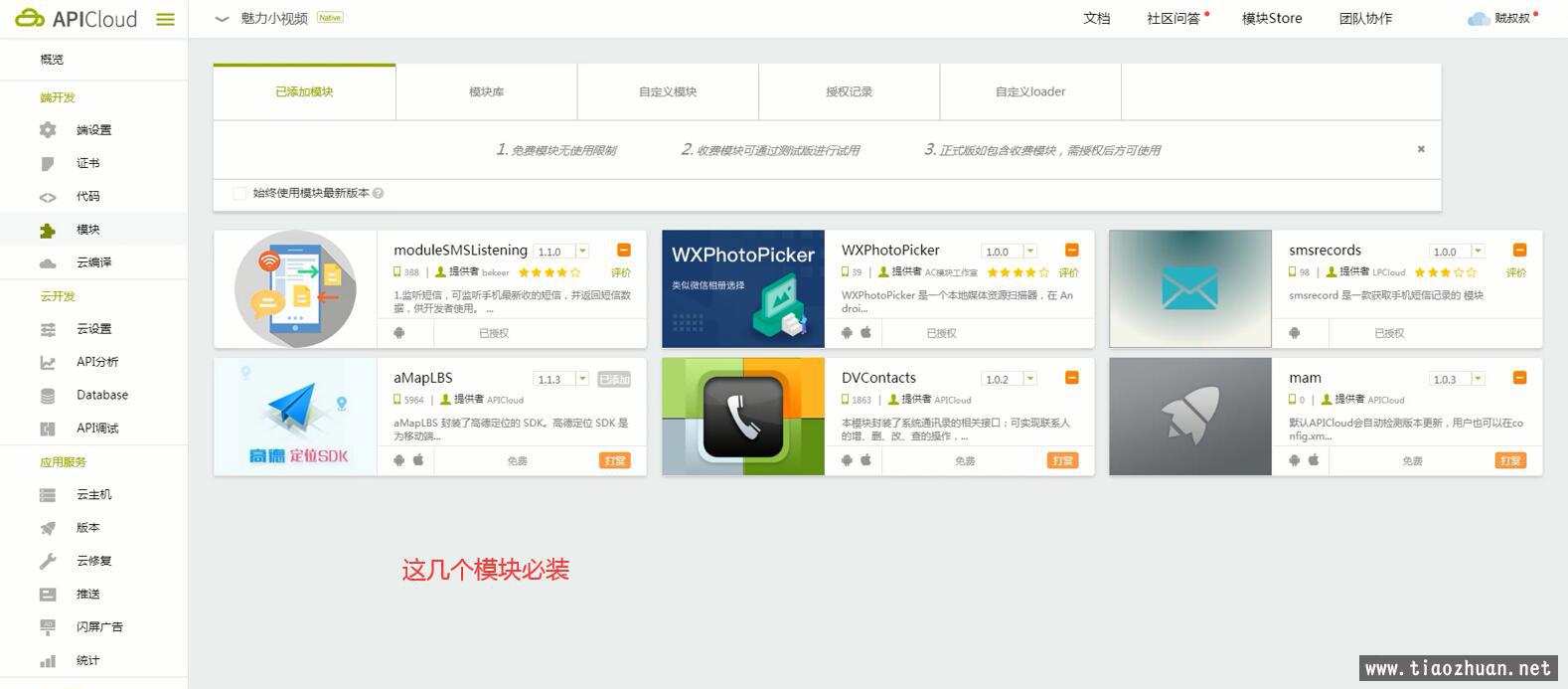Open the API调试 icon
Viewport: 1568px width, 689px height.
coord(48,429)
